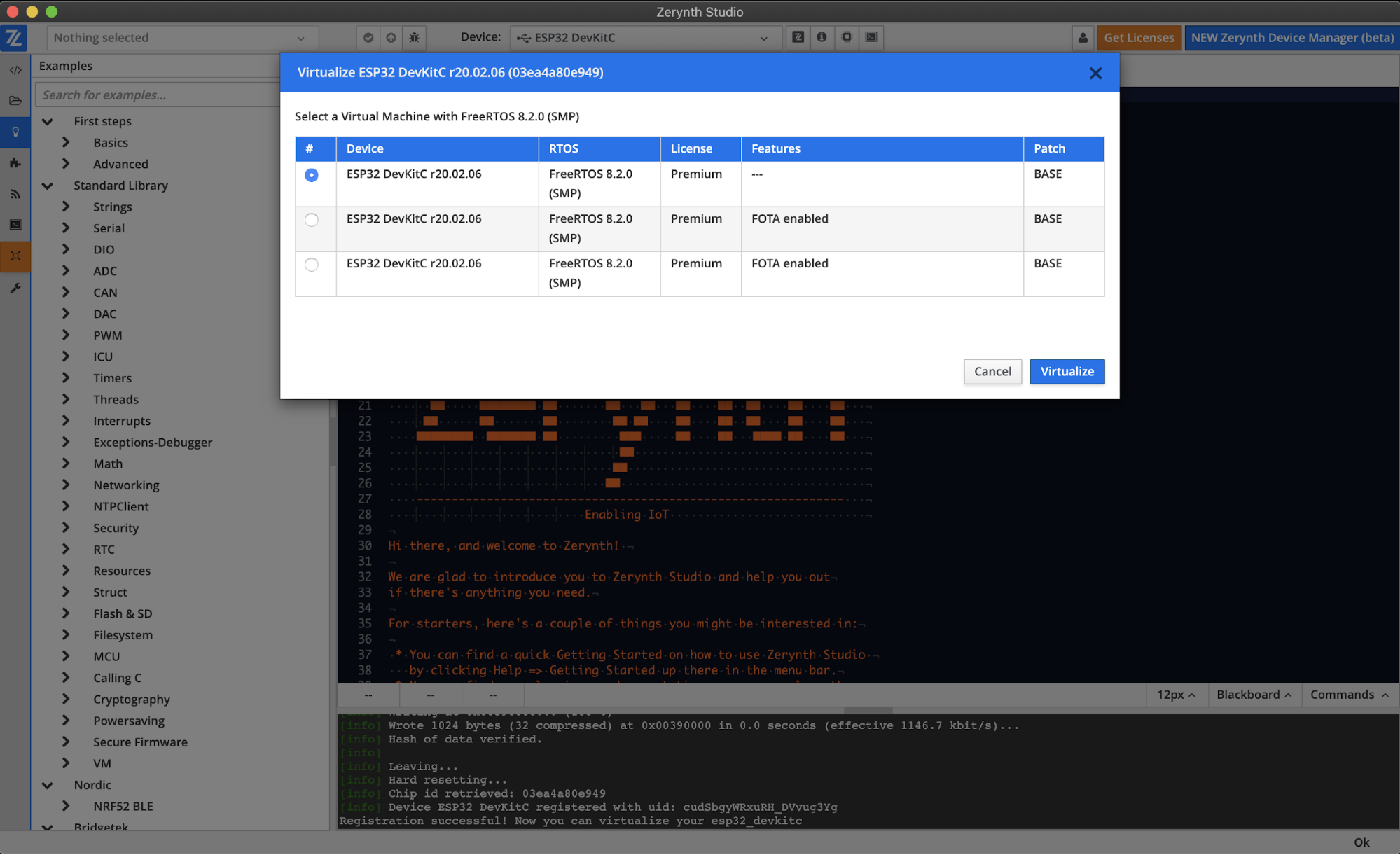Click the upload arrow toolbar icon
The image size is (1400, 855).
(x=391, y=38)
